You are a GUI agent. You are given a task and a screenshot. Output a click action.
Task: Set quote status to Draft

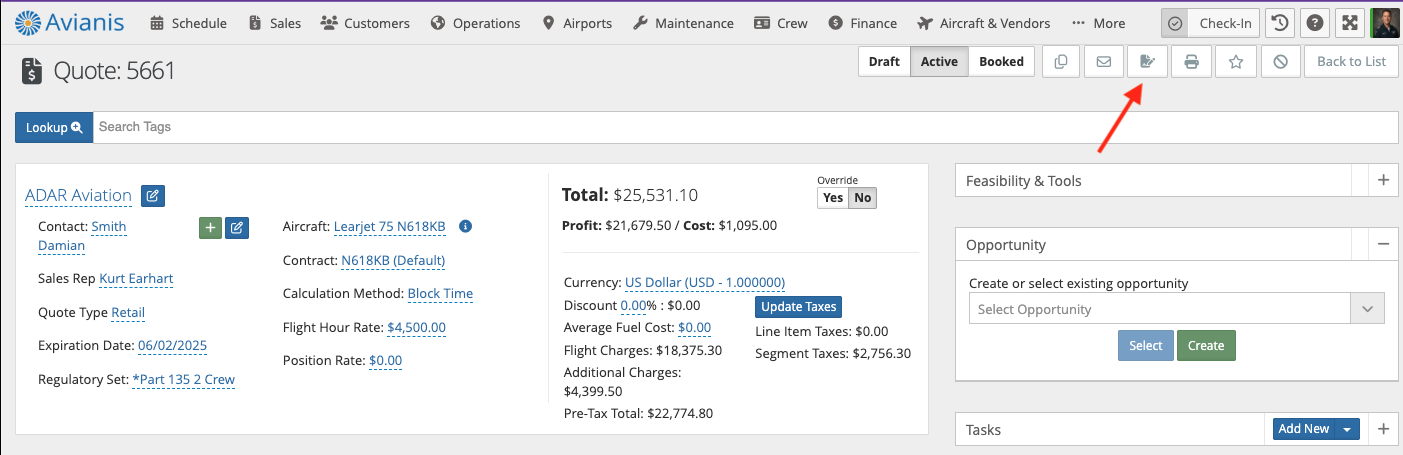coord(884,62)
